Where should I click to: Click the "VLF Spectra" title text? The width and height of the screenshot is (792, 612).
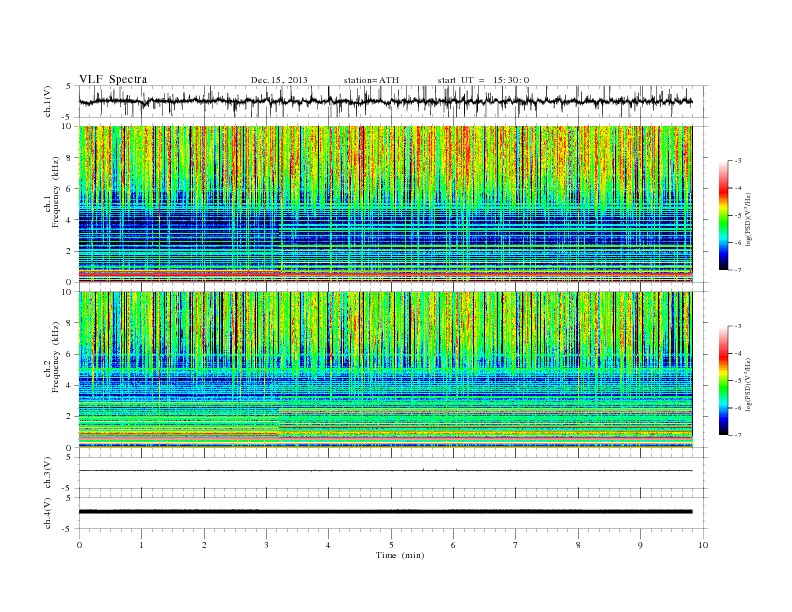pyautogui.click(x=113, y=79)
